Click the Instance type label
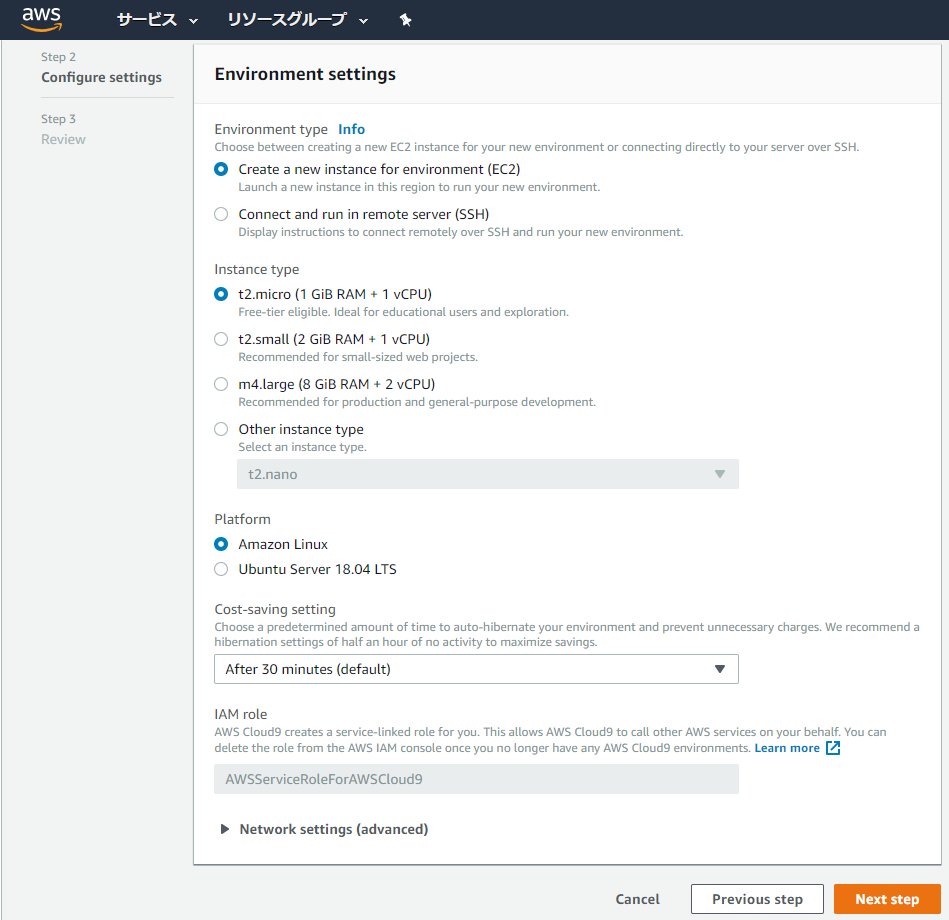 click(257, 269)
